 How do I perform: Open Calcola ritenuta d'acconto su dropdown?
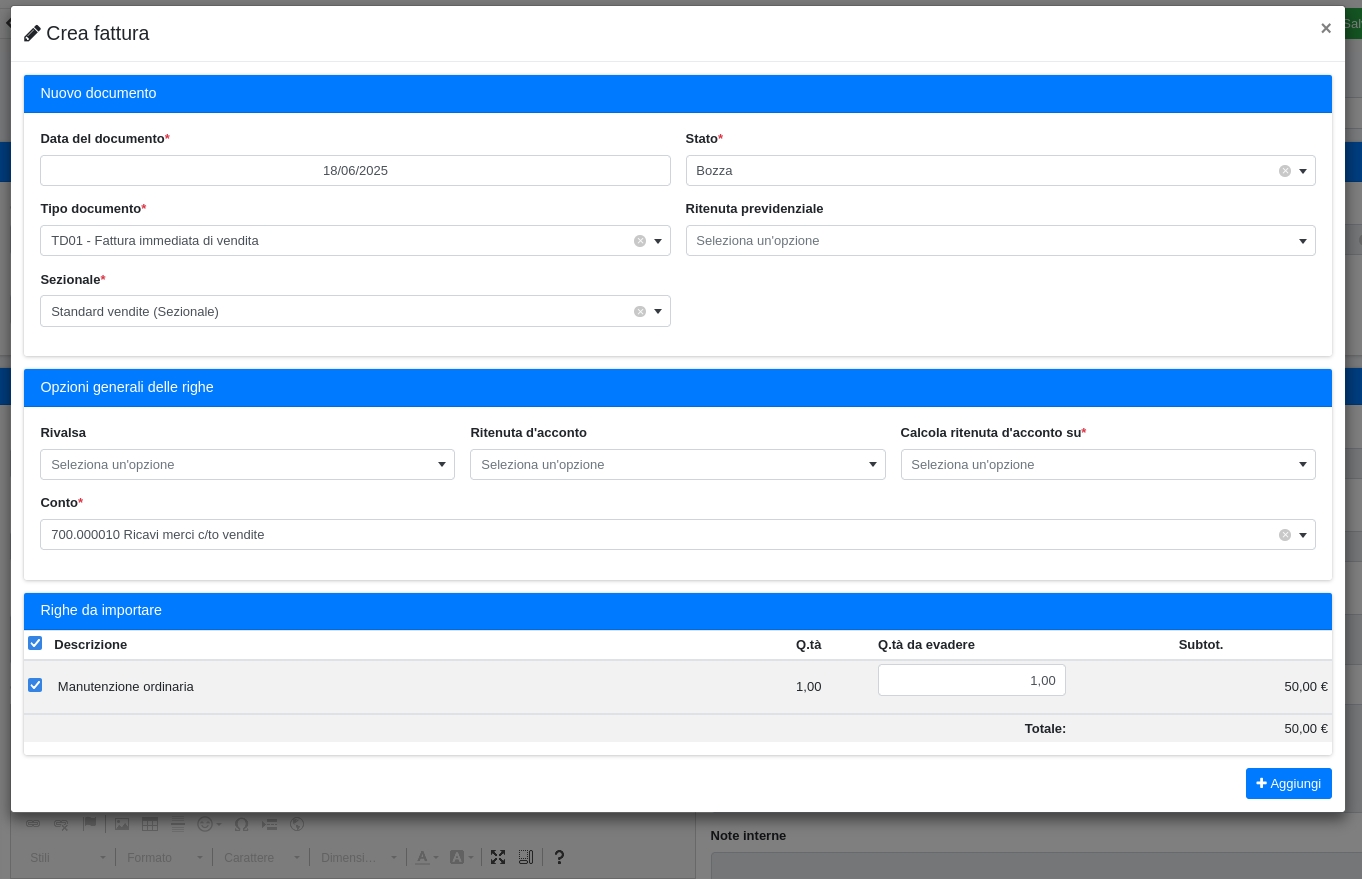click(1107, 465)
